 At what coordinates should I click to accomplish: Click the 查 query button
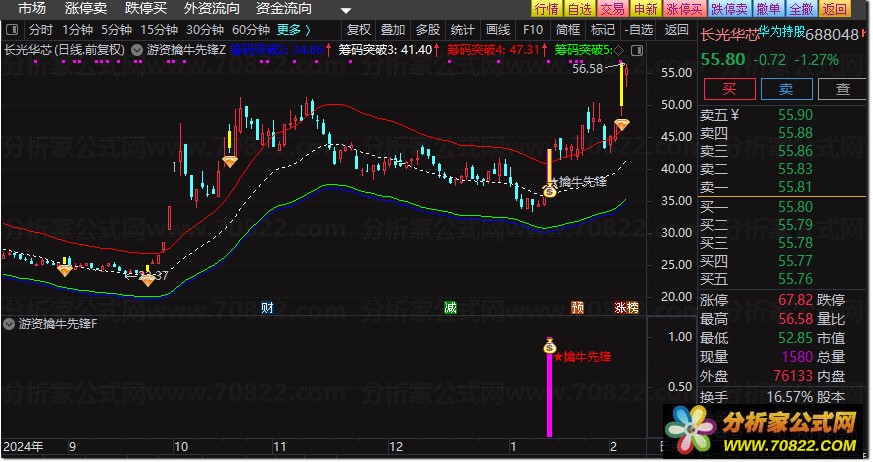tap(843, 89)
